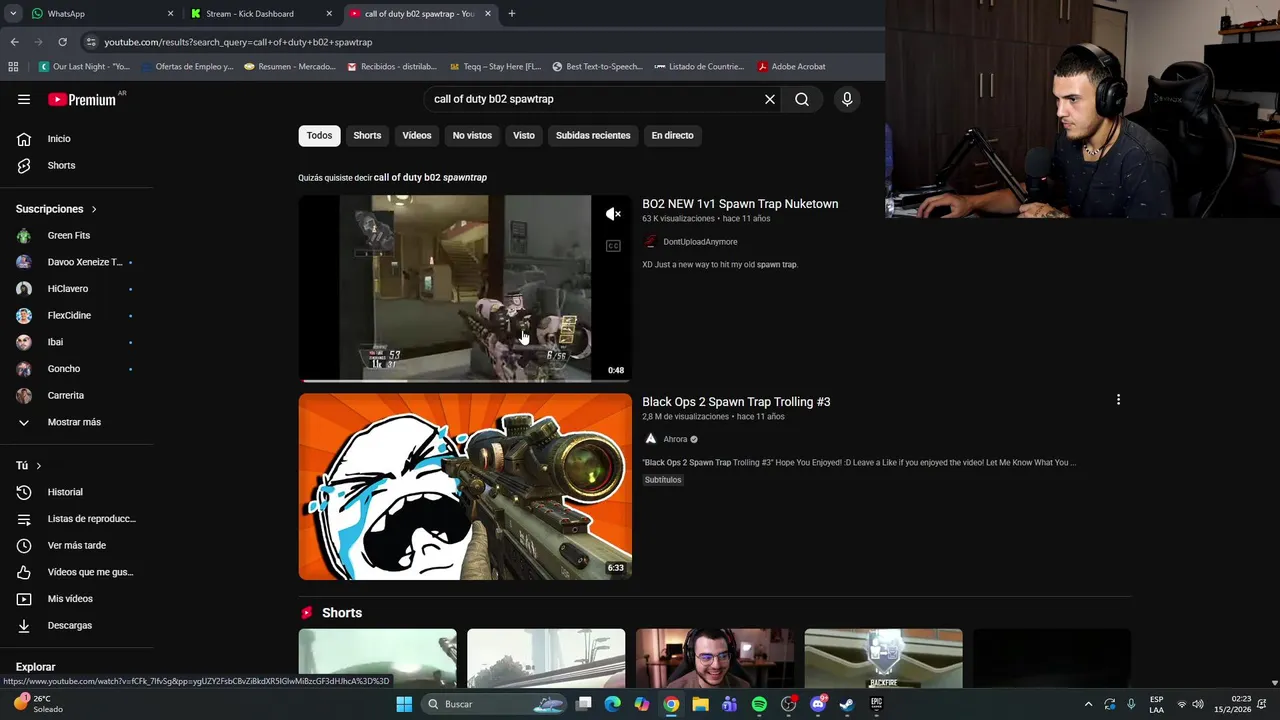This screenshot has width=1280, height=720.
Task: Open the crying meme sniper video thumbnail
Action: coord(465,486)
